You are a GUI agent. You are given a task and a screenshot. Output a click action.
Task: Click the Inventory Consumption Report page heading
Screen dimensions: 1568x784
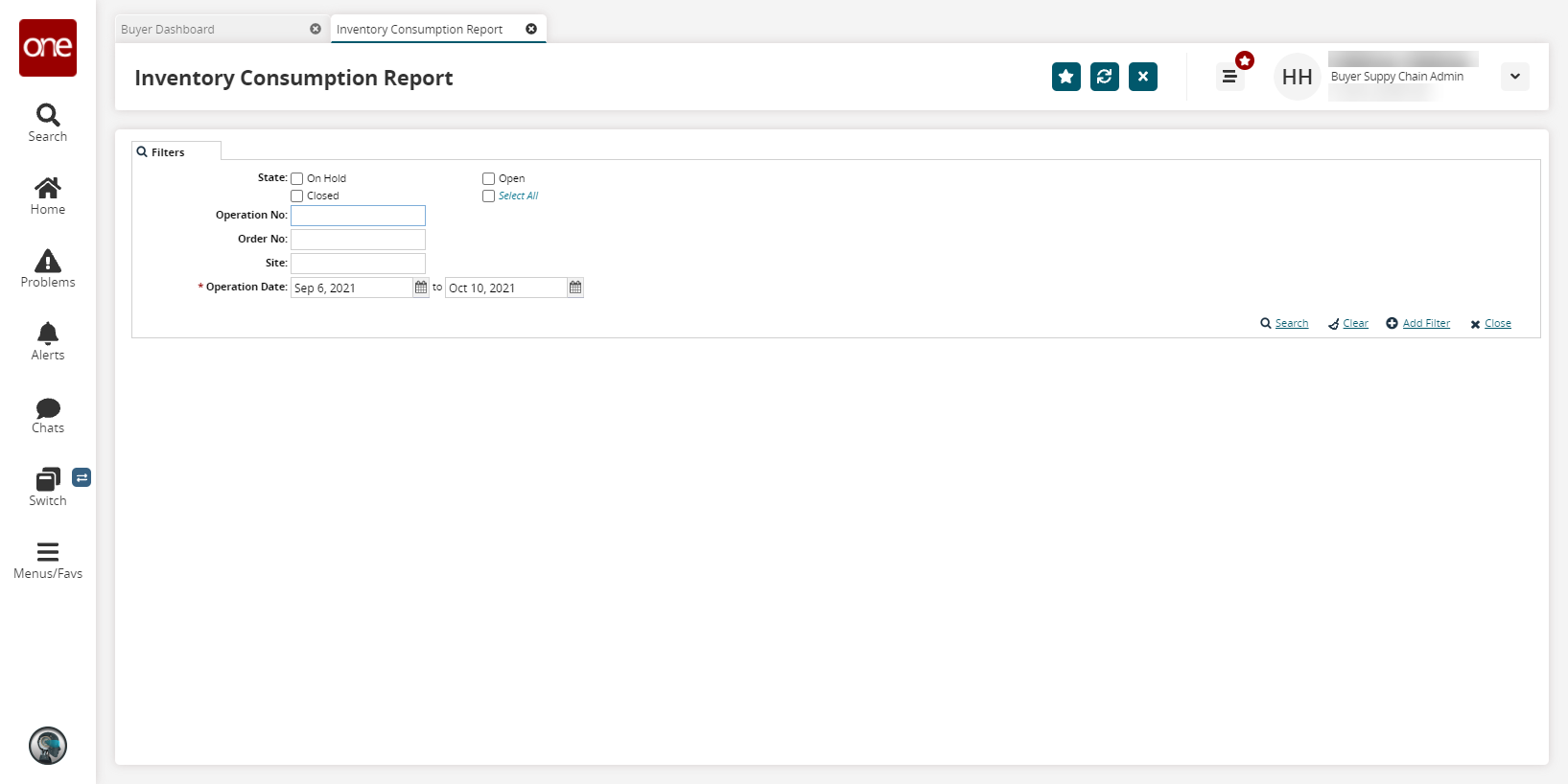point(293,78)
